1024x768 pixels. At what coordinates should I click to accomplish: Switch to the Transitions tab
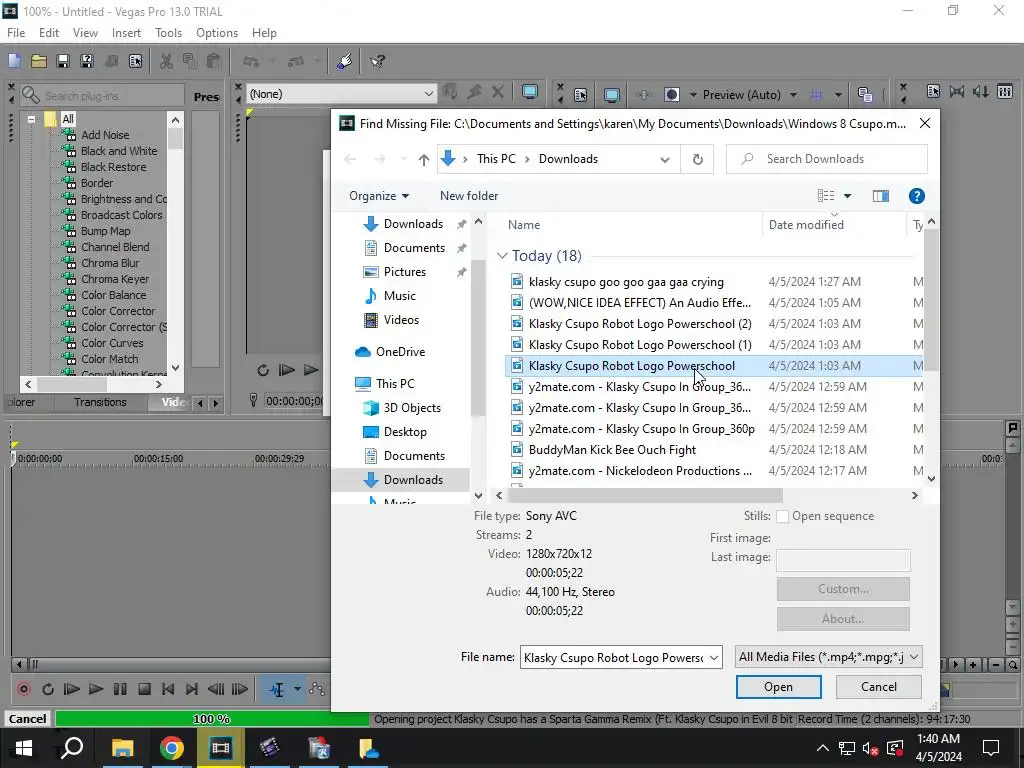pos(100,402)
